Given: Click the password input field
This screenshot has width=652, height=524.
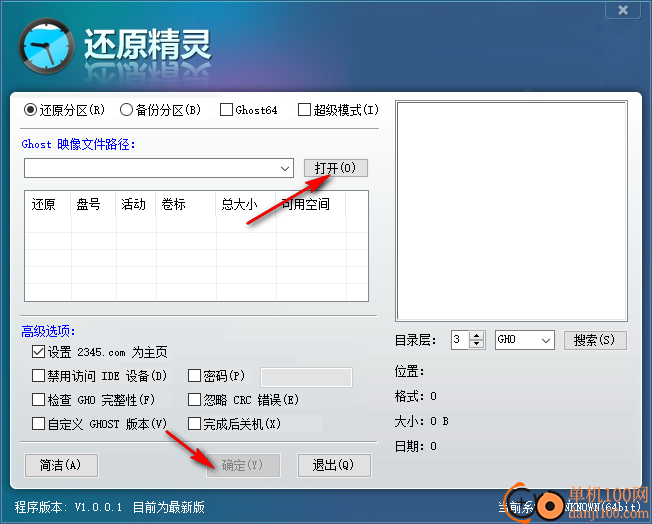Looking at the screenshot, I should [306, 377].
